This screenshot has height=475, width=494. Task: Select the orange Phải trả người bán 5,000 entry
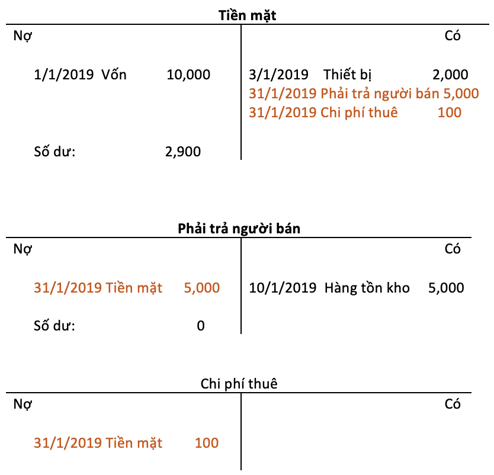click(x=364, y=94)
